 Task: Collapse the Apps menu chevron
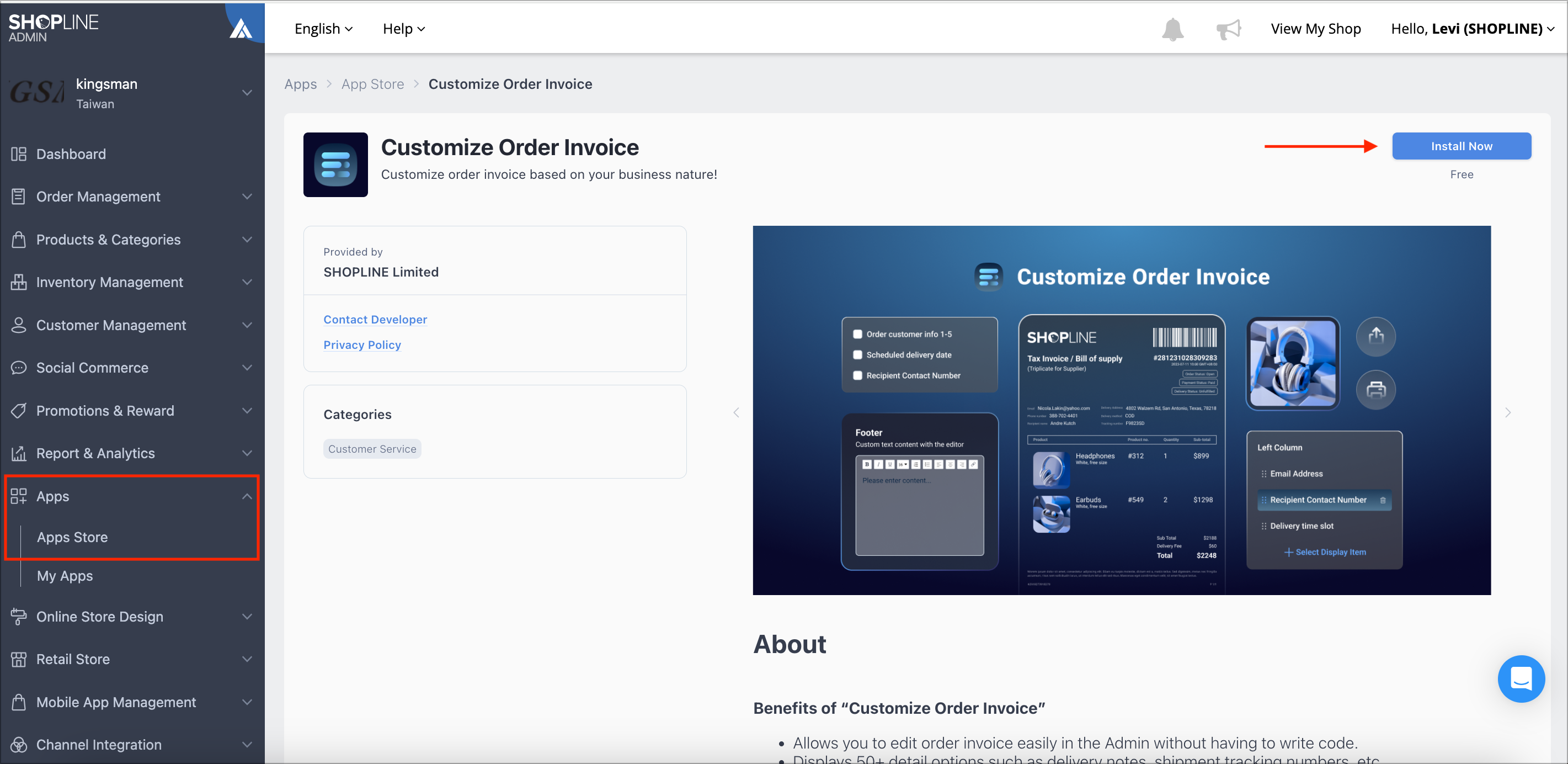click(247, 496)
